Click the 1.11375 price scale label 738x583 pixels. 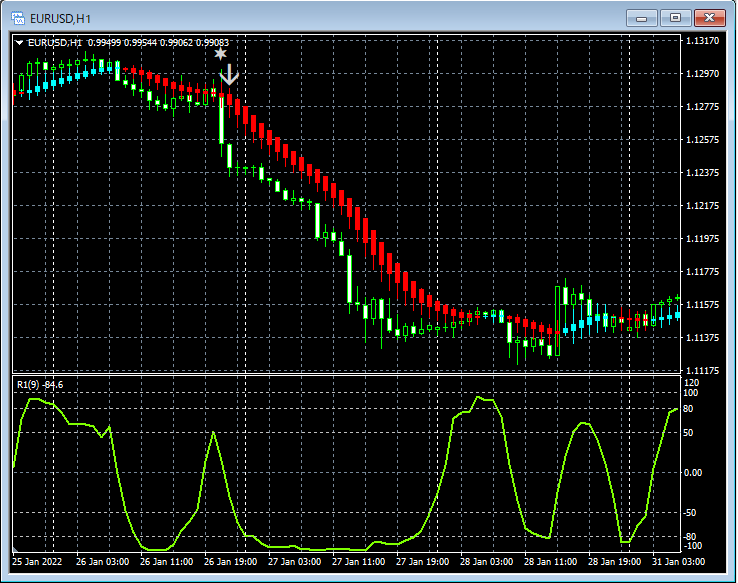(x=703, y=337)
